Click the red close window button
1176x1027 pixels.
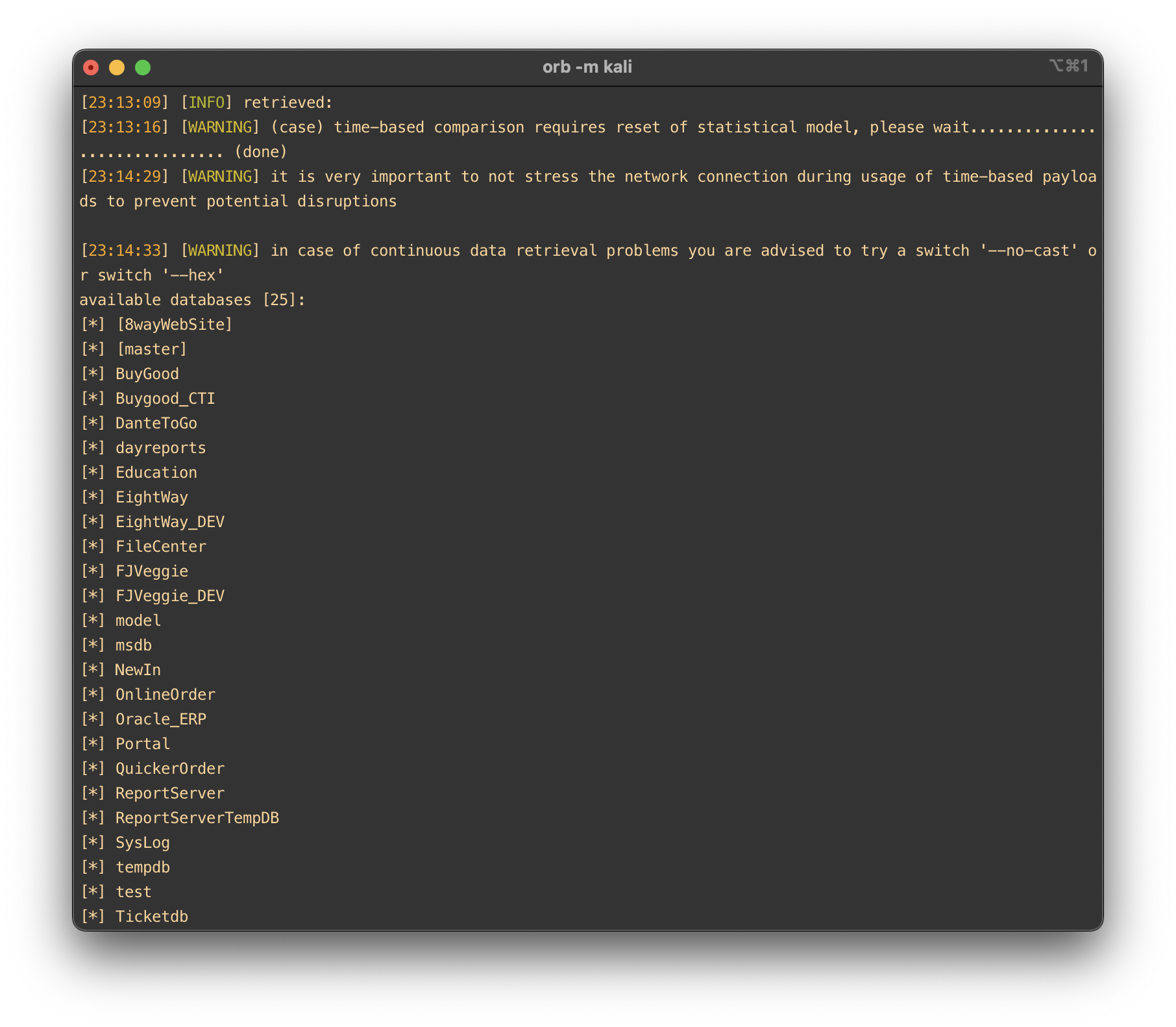click(92, 68)
